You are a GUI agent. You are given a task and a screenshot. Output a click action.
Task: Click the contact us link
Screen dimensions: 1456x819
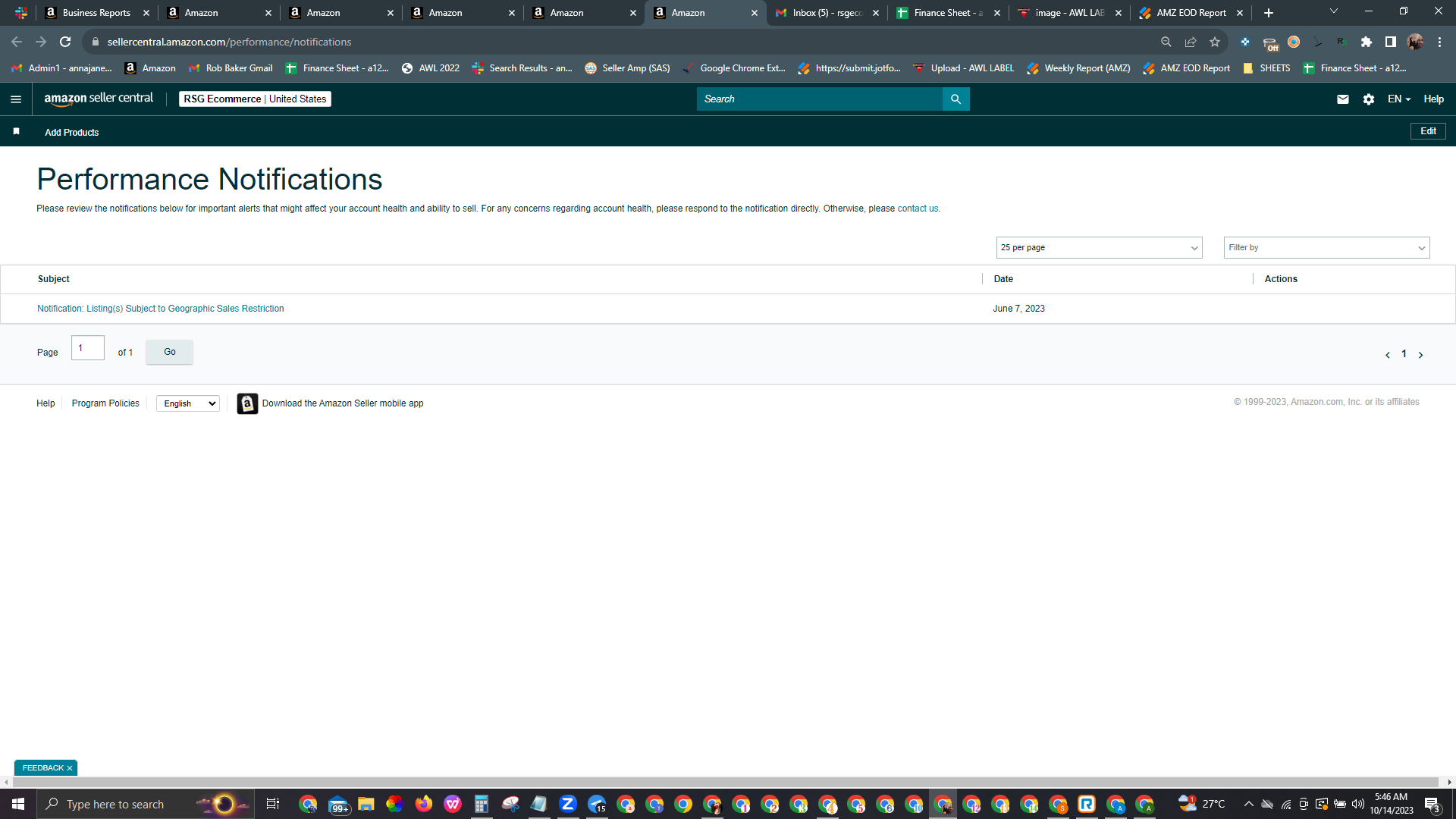(918, 209)
